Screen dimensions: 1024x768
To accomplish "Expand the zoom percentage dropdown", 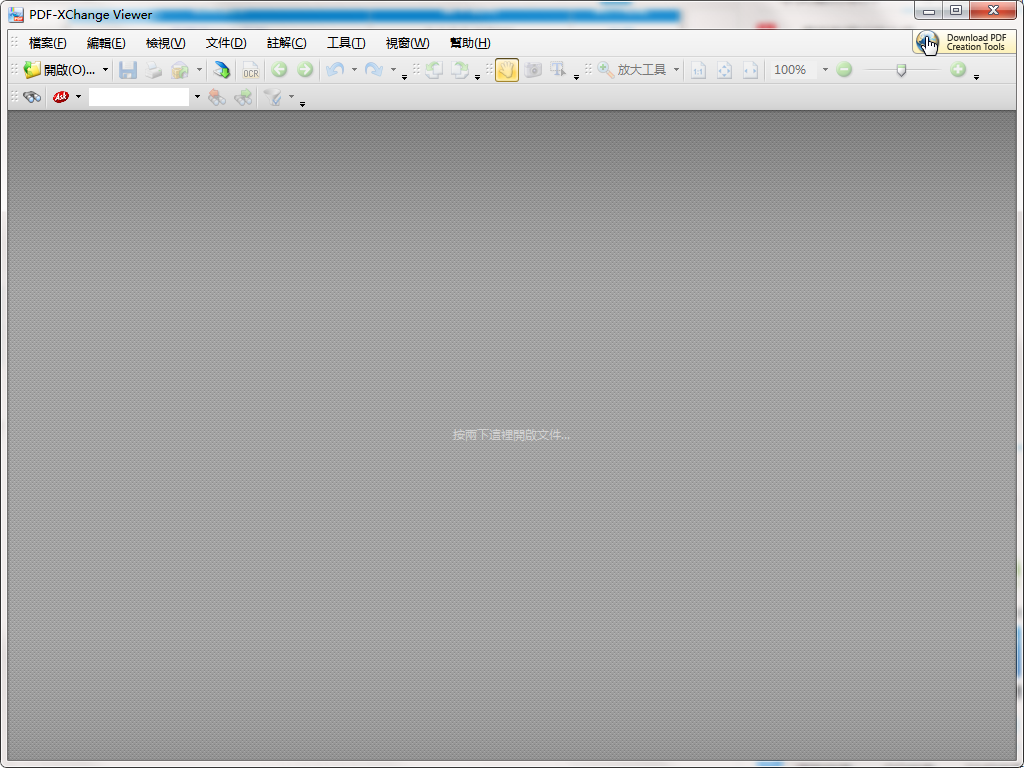I will (x=825, y=70).
